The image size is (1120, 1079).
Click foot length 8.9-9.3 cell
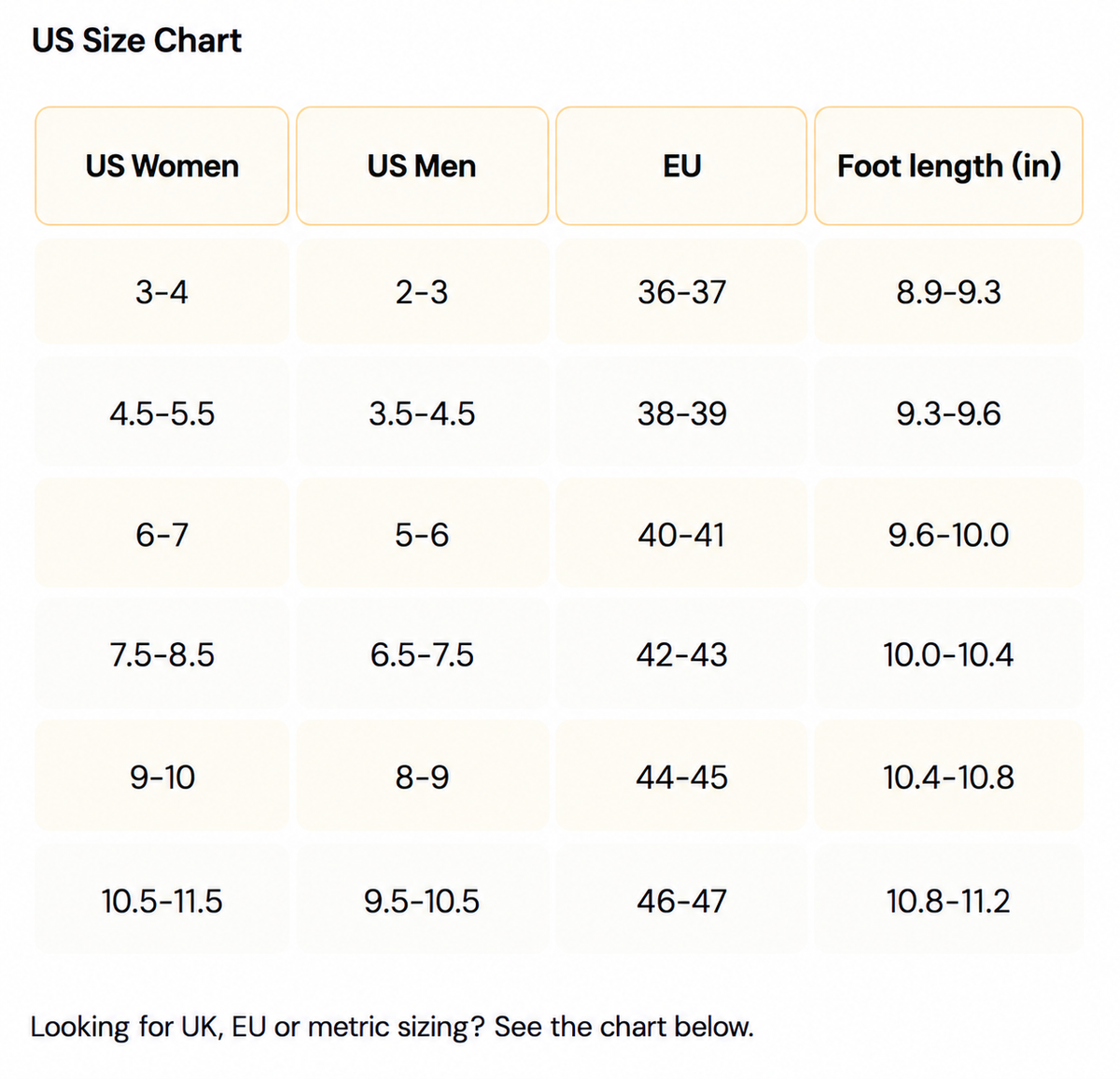point(949,292)
